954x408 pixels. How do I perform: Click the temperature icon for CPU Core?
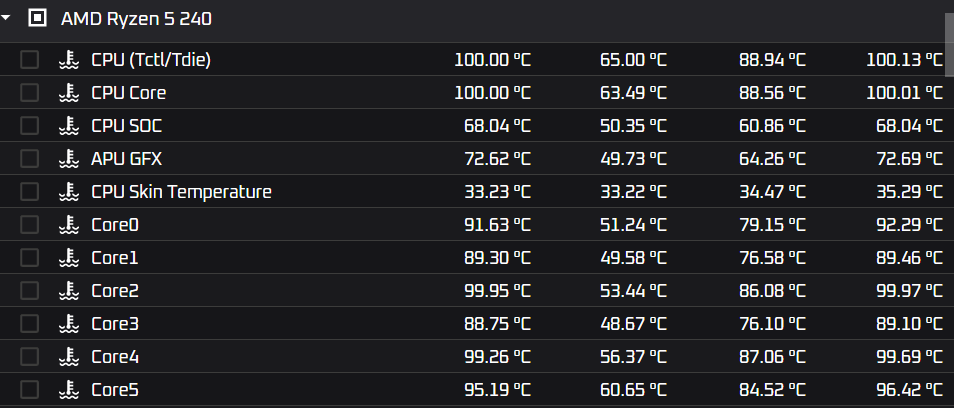coord(69,92)
